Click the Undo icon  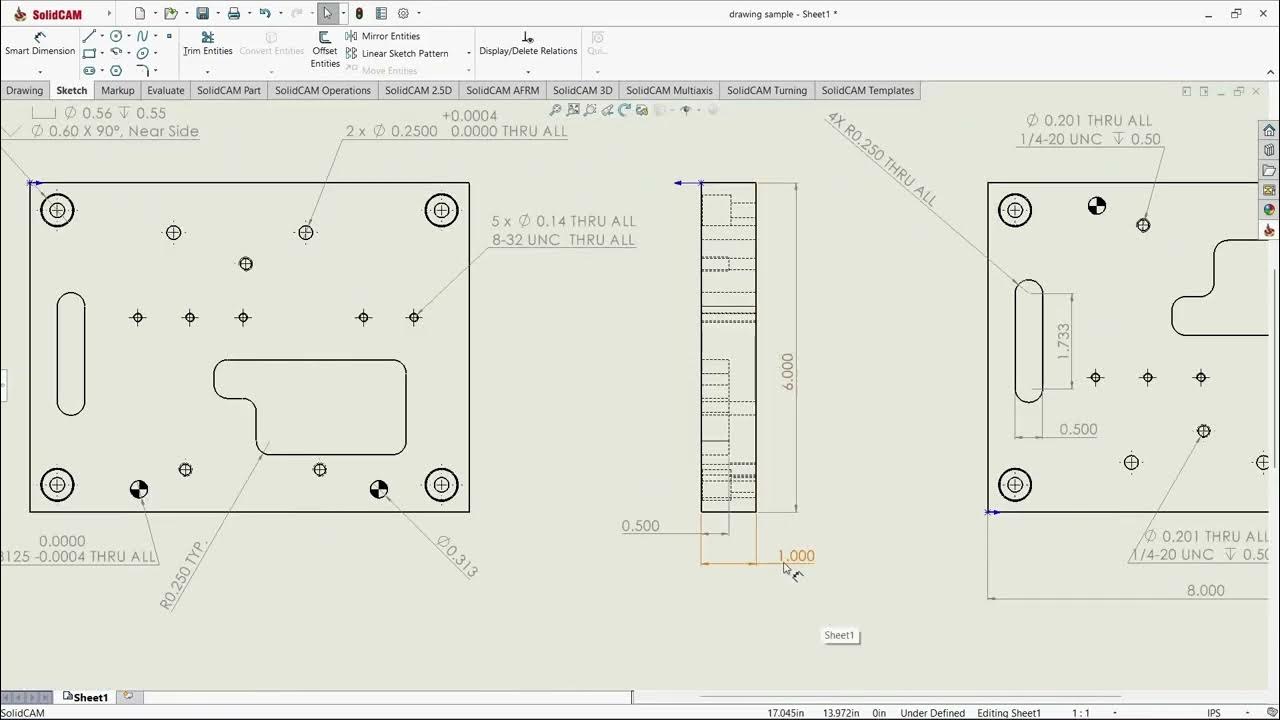coord(265,14)
